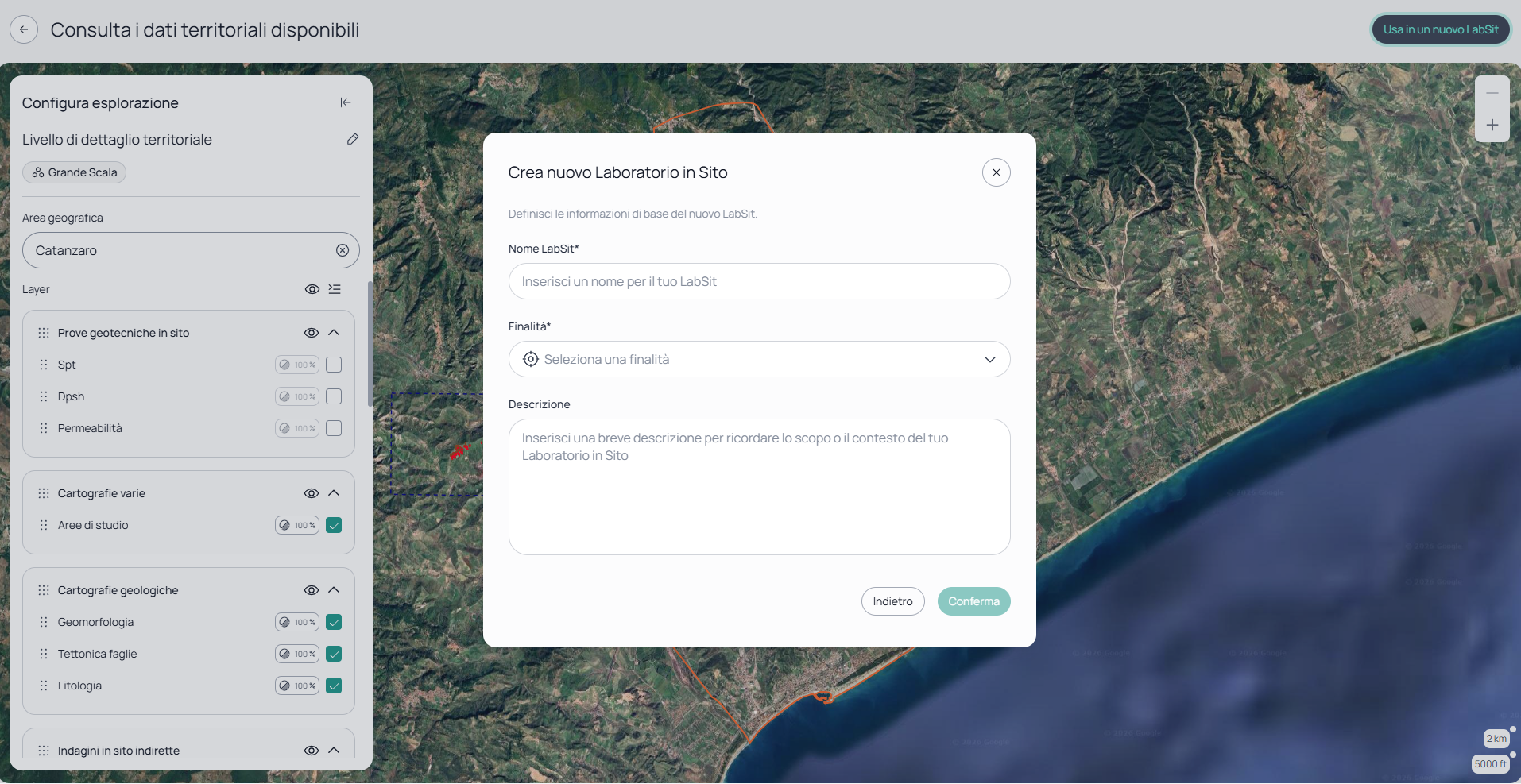Hide the Cartografie geologiche group
The width and height of the screenshot is (1521, 784).
click(312, 590)
